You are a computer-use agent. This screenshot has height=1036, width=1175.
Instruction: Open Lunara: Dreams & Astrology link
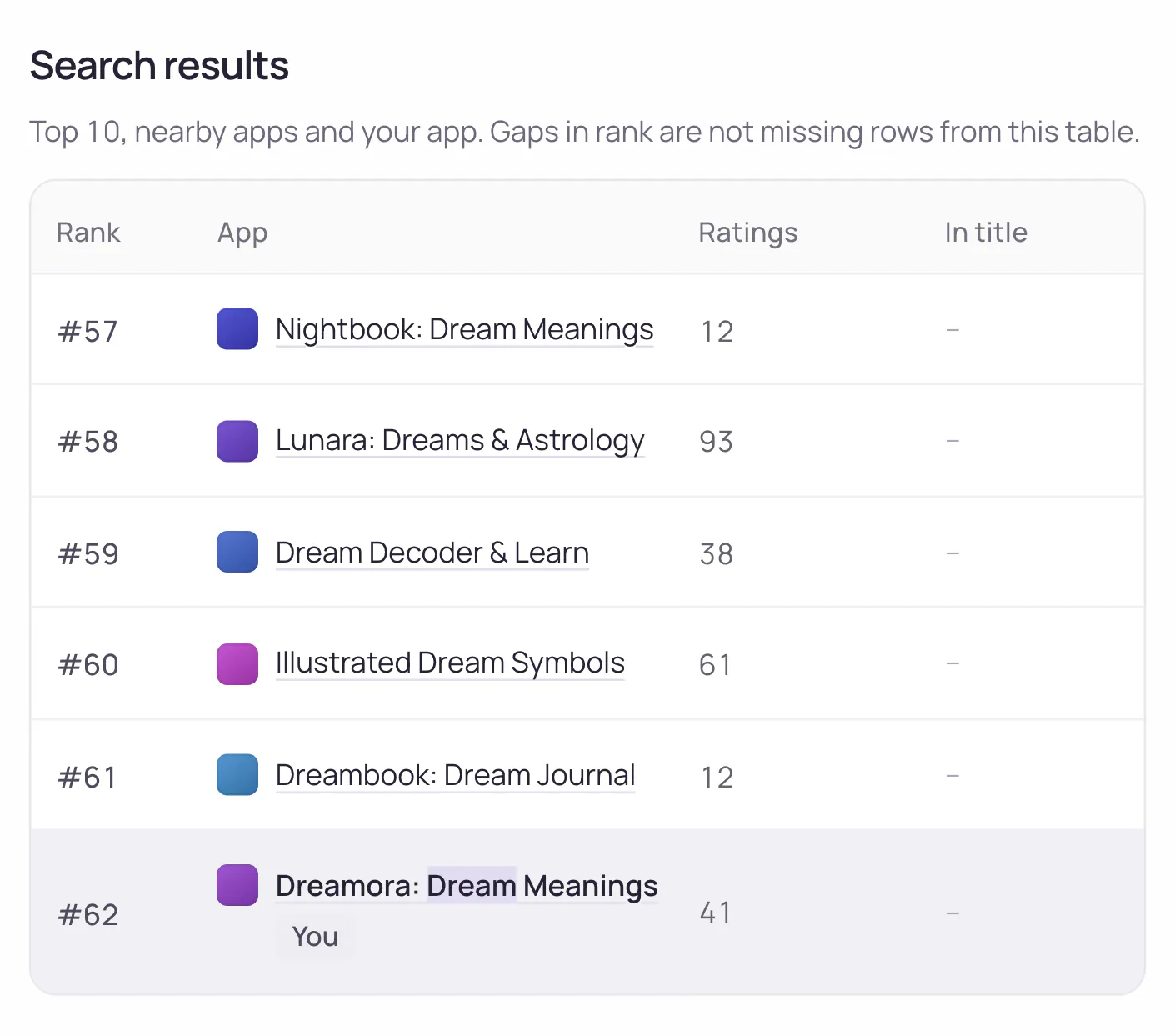pos(460,441)
